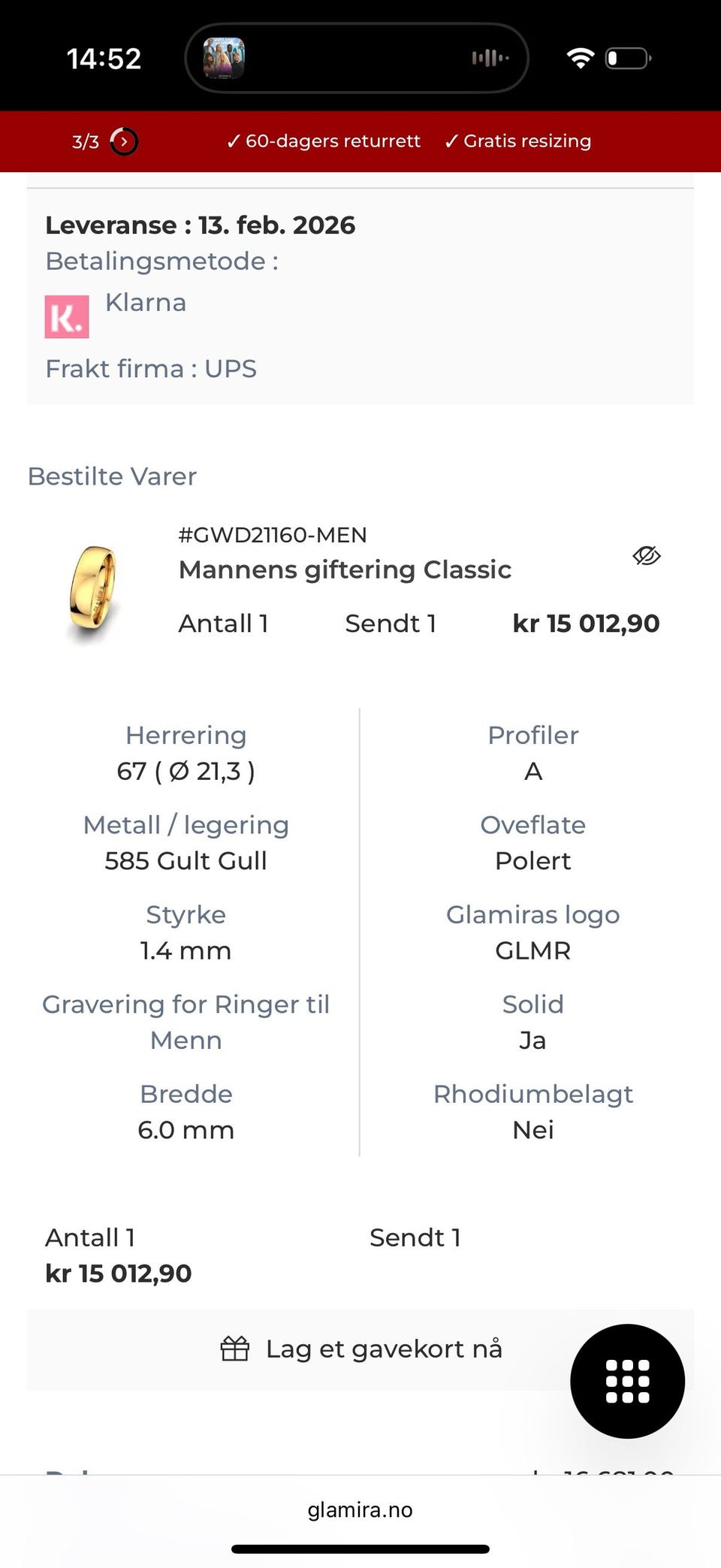Tap the glamira.no address bar

coord(360,1510)
